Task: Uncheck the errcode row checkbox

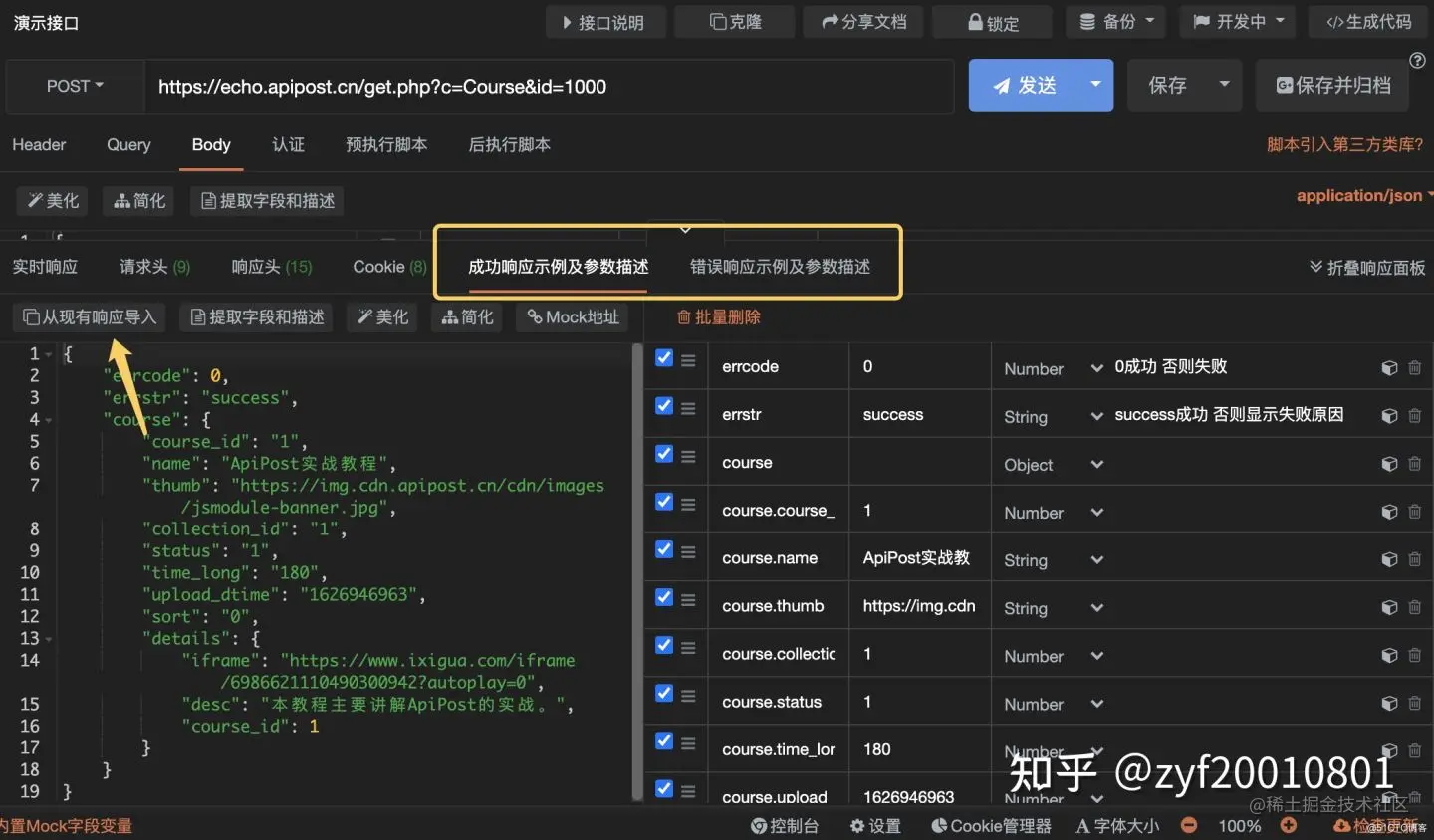Action: coord(664,358)
